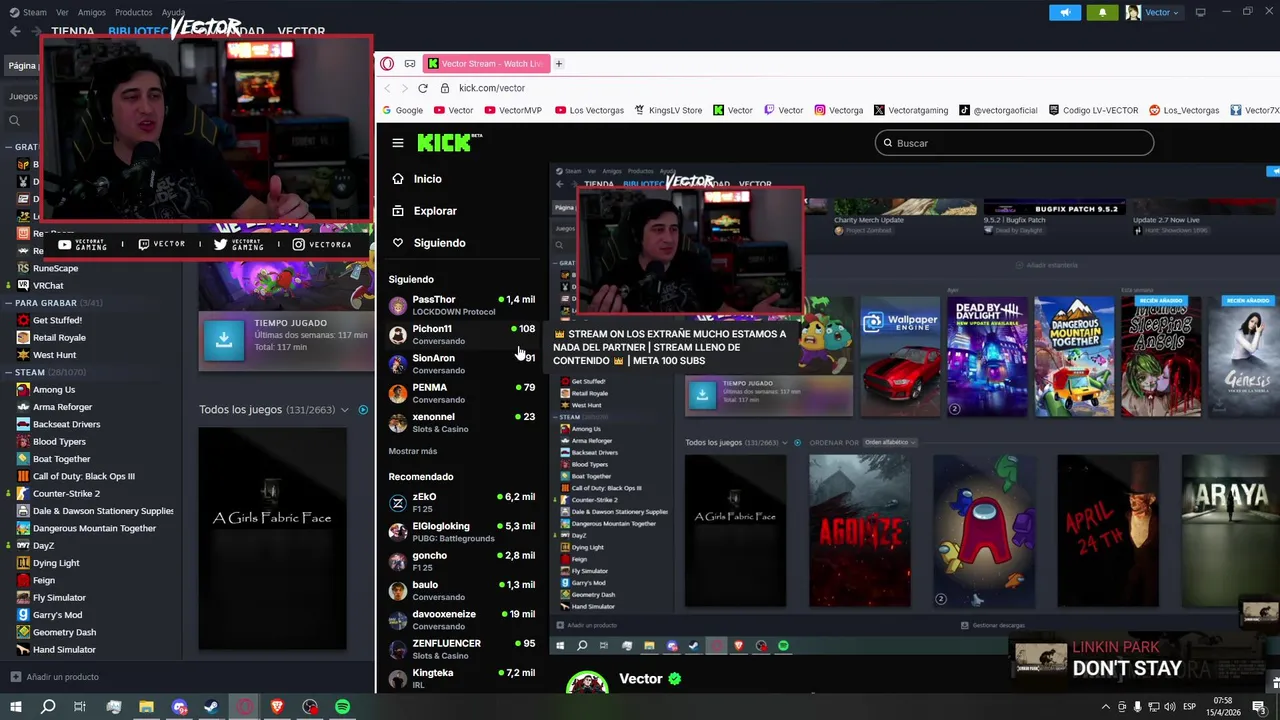
Task: Open the Ayuda menu in Steam
Action: pos(173,12)
